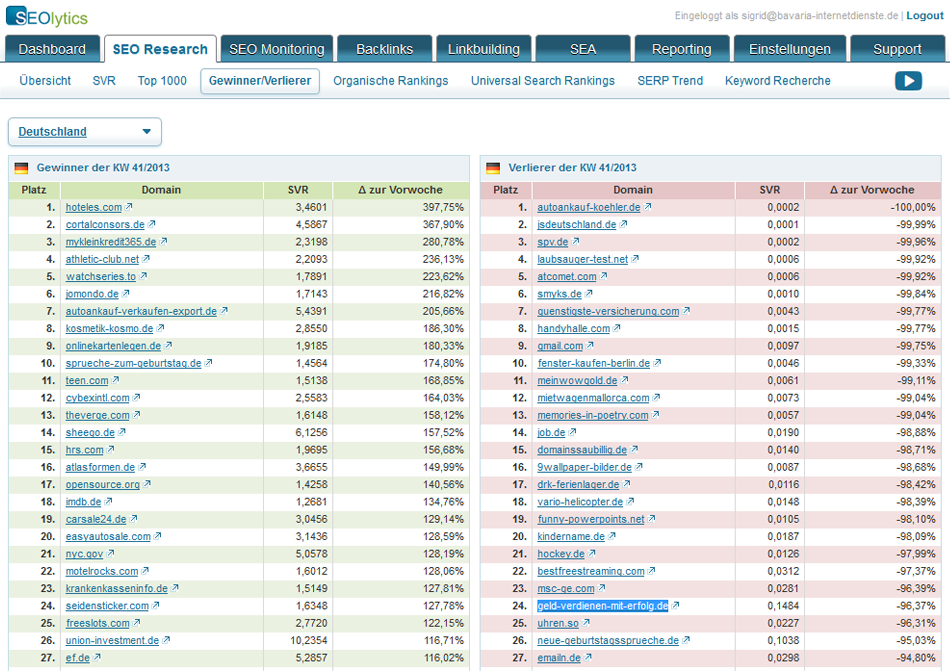Select SVR sub-navigation item
Screen dimensions: 950x671
point(104,81)
